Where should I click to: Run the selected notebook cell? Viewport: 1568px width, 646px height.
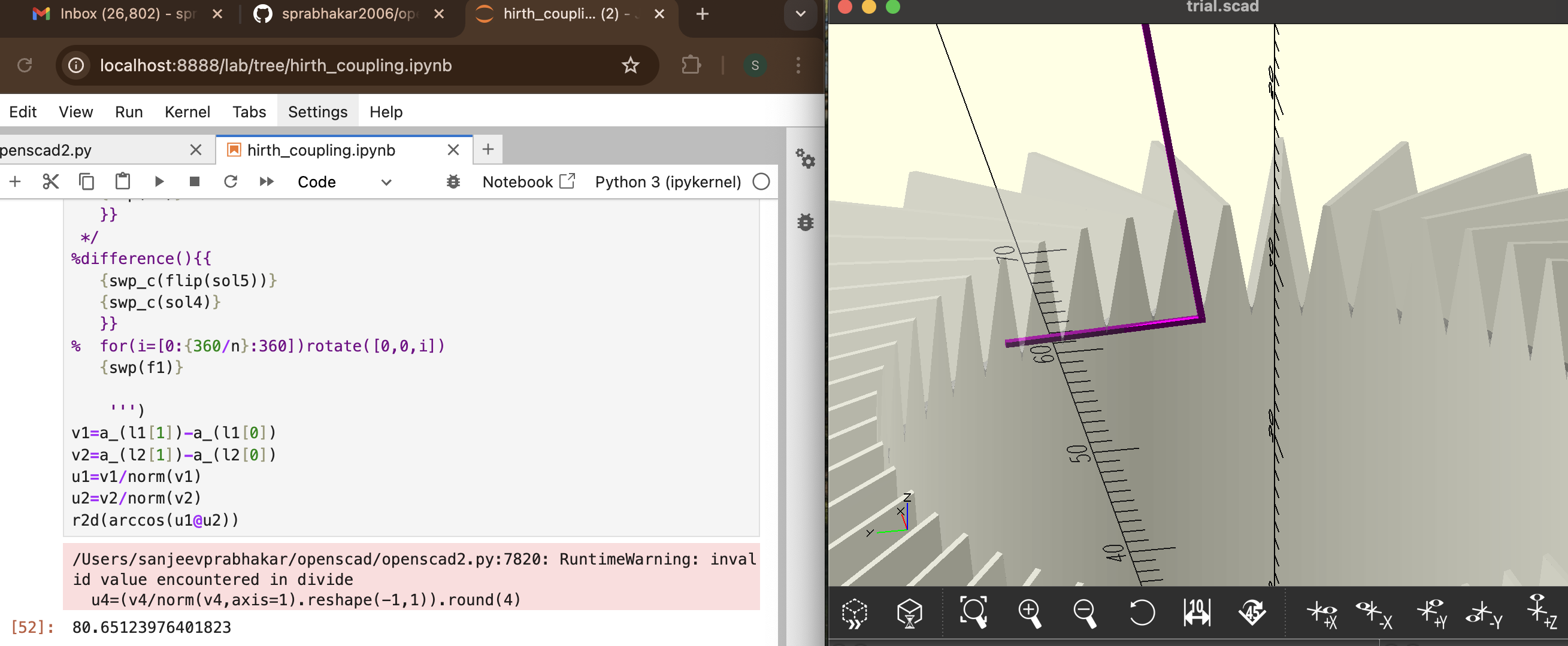coord(159,181)
